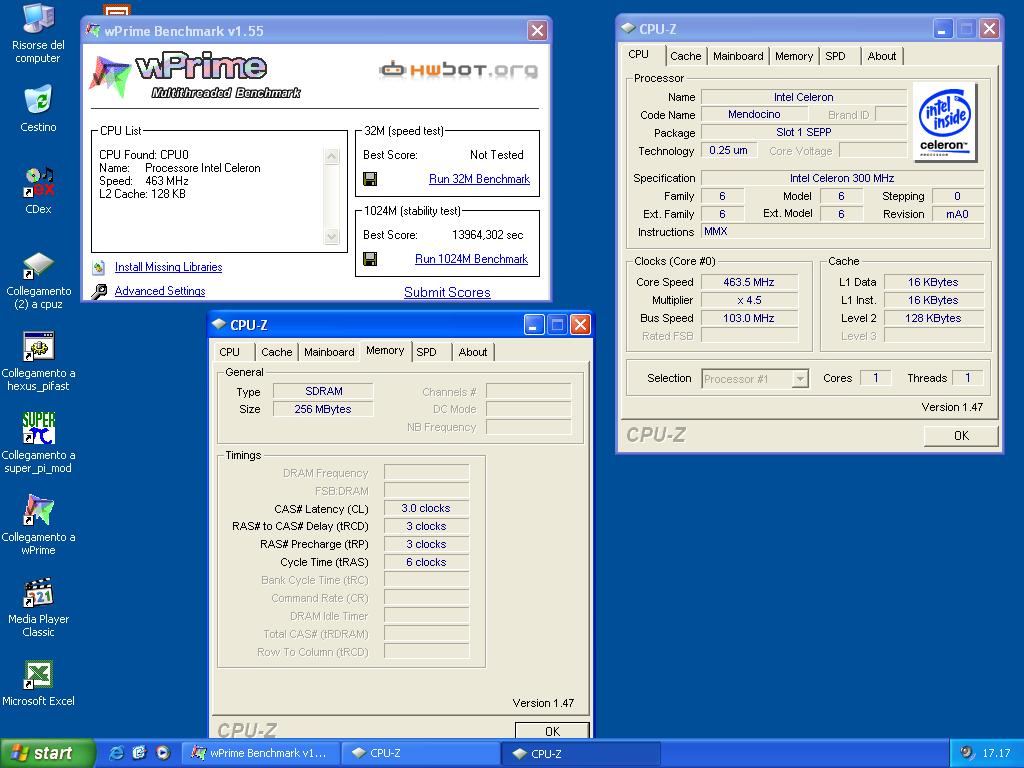
Task: Open Windows Media Player quick launch icon
Action: (x=163, y=753)
